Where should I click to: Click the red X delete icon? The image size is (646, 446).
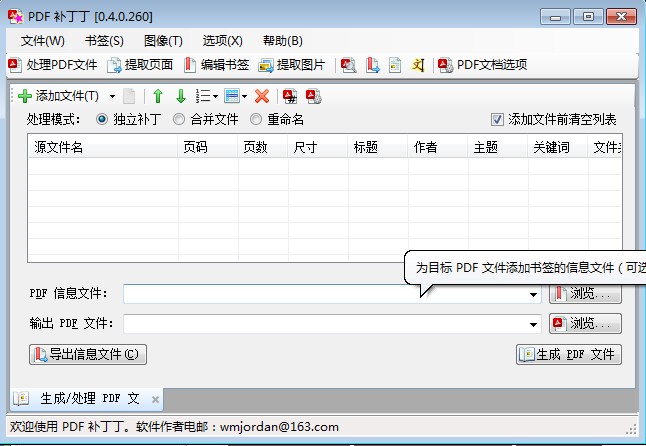[x=262, y=96]
